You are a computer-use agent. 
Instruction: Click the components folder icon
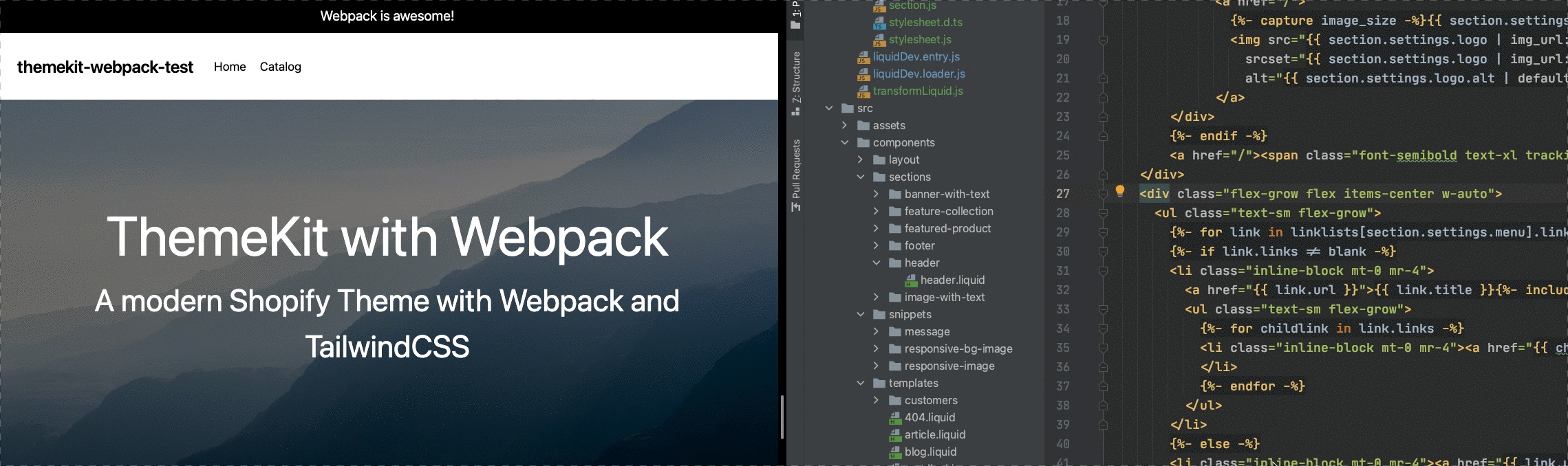pos(863,142)
